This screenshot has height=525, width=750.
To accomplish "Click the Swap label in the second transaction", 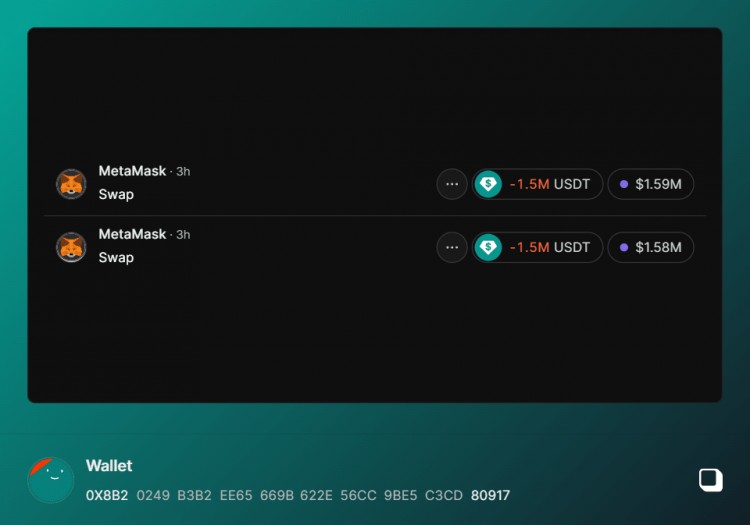I will [x=116, y=258].
